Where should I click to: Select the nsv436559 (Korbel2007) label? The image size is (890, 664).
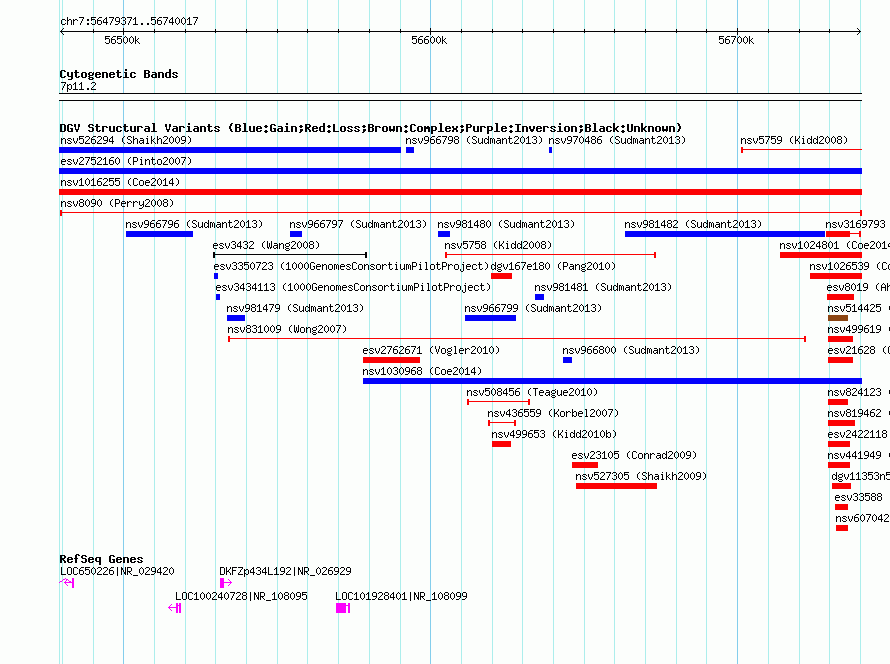pyautogui.click(x=553, y=413)
